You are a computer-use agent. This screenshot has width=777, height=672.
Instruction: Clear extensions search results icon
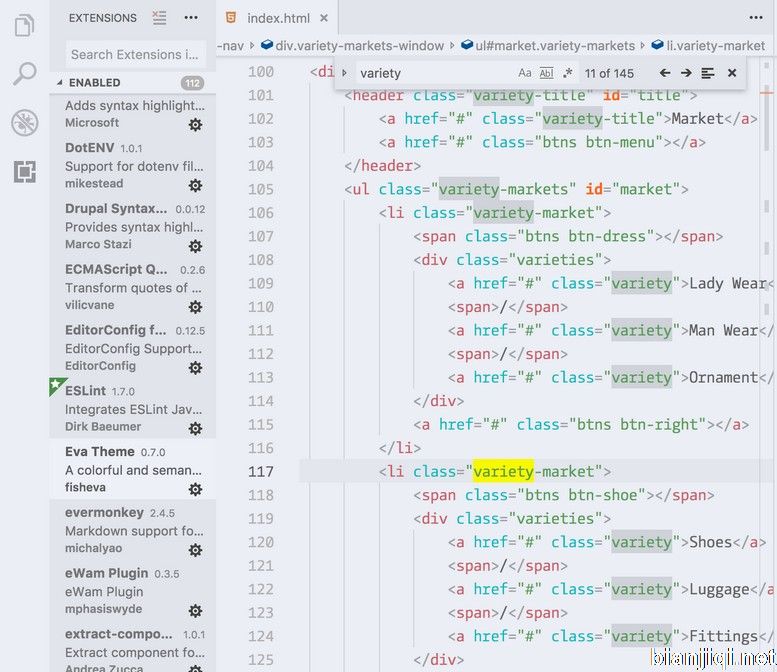[160, 18]
